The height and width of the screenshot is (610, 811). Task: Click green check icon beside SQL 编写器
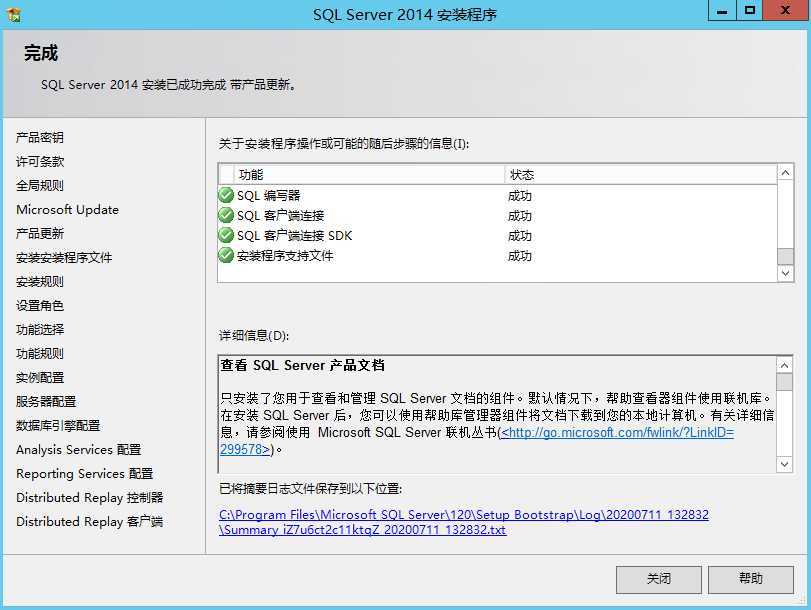(226, 195)
